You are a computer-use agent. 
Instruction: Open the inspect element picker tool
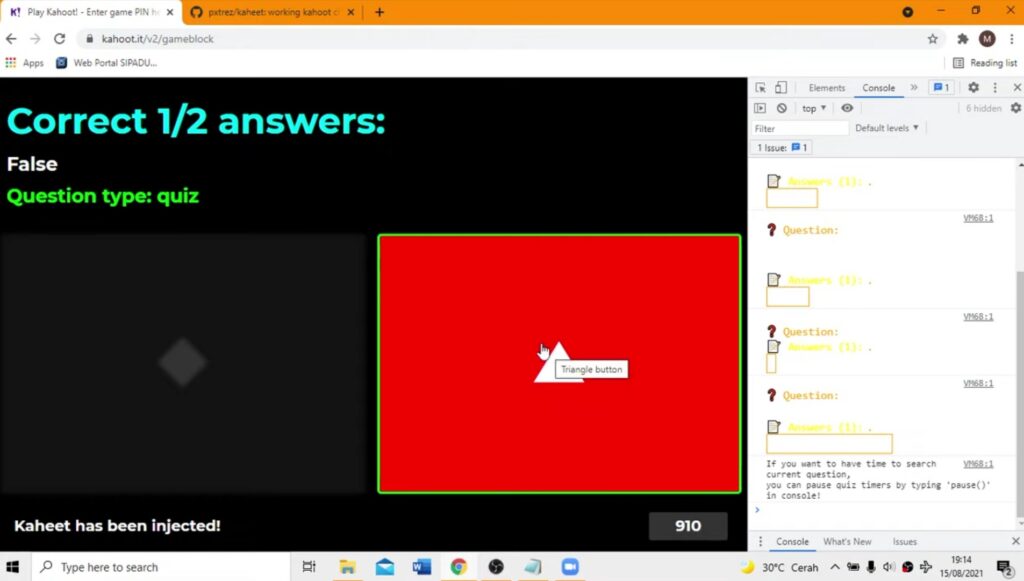pos(760,87)
